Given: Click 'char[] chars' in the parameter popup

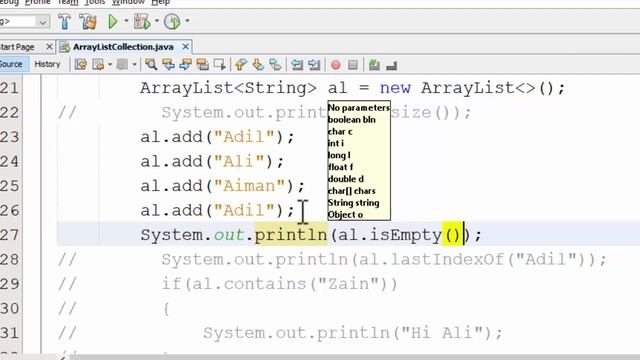Looking at the screenshot, I should click(x=351, y=191).
